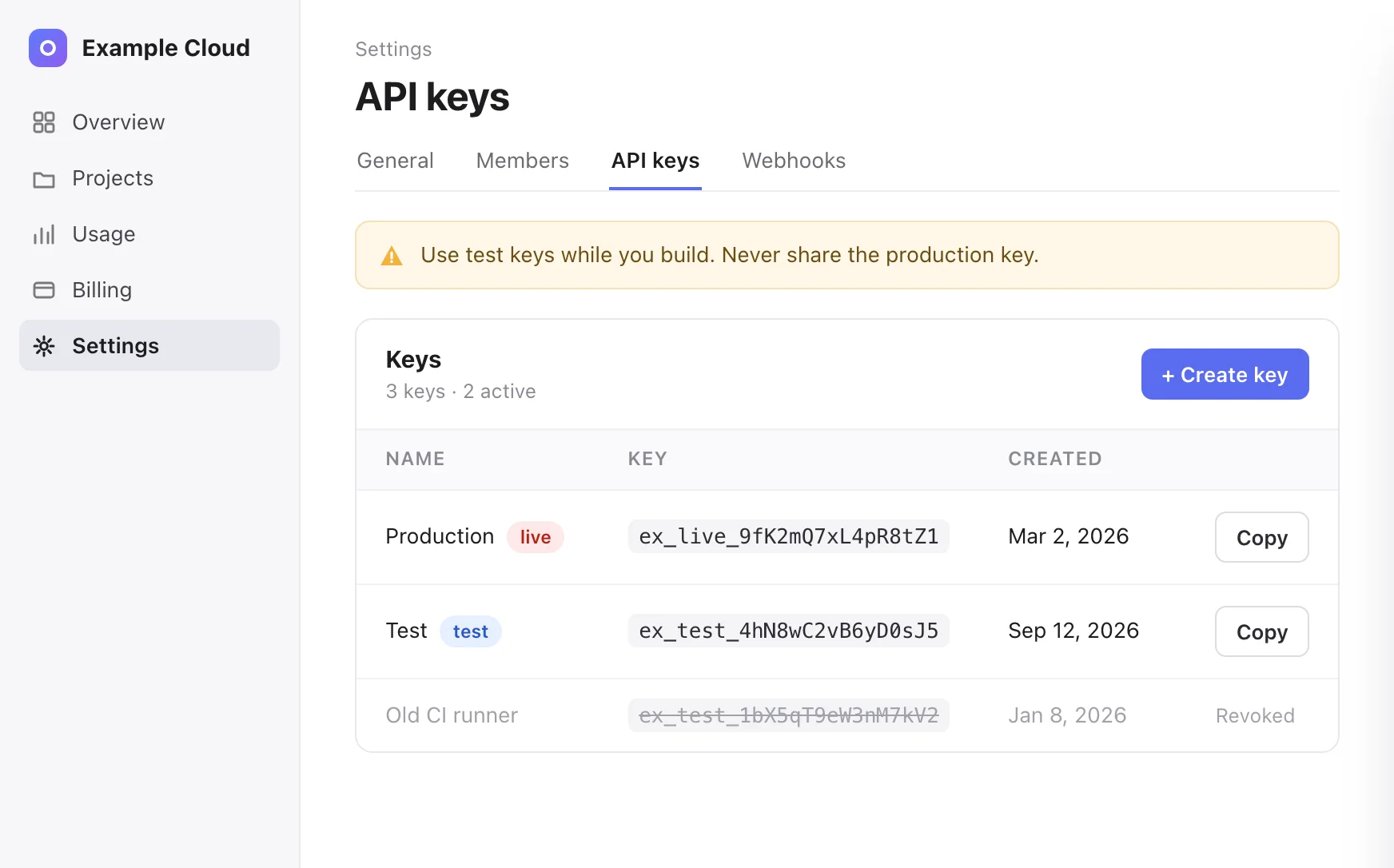Open Projects in the sidebar
Viewport: 1394px width, 868px height.
[x=149, y=178]
